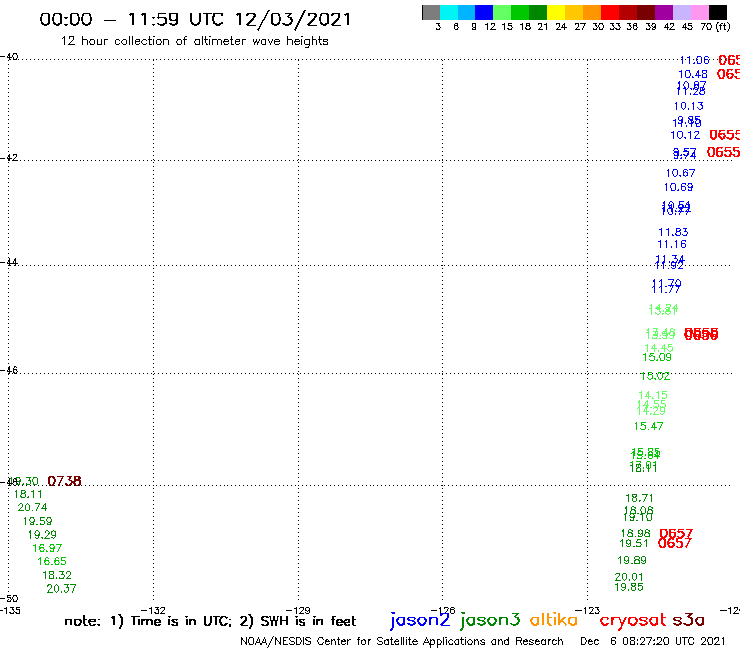Click the jason2 satellite label

420,620
